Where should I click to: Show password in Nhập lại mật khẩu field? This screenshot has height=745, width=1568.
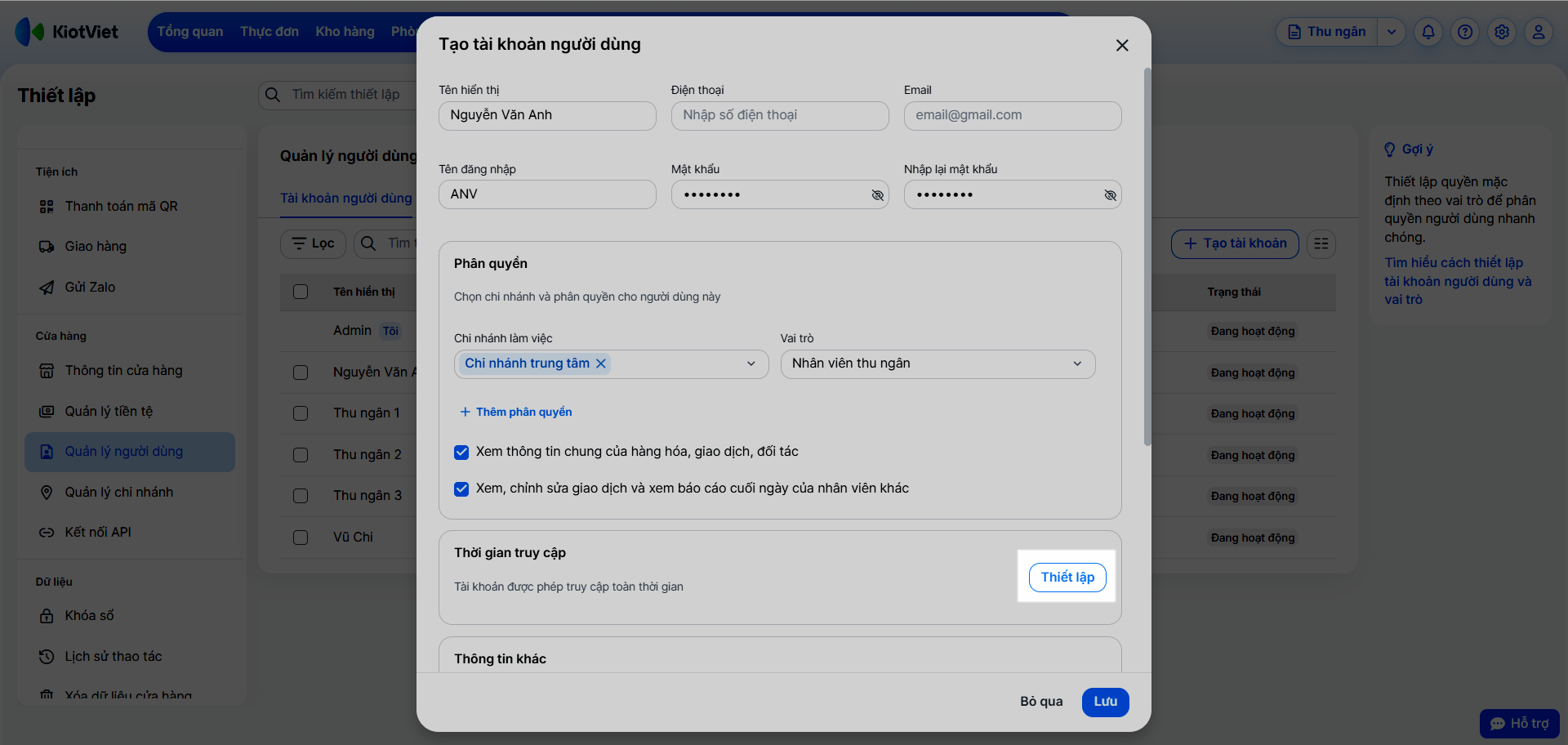(1110, 195)
